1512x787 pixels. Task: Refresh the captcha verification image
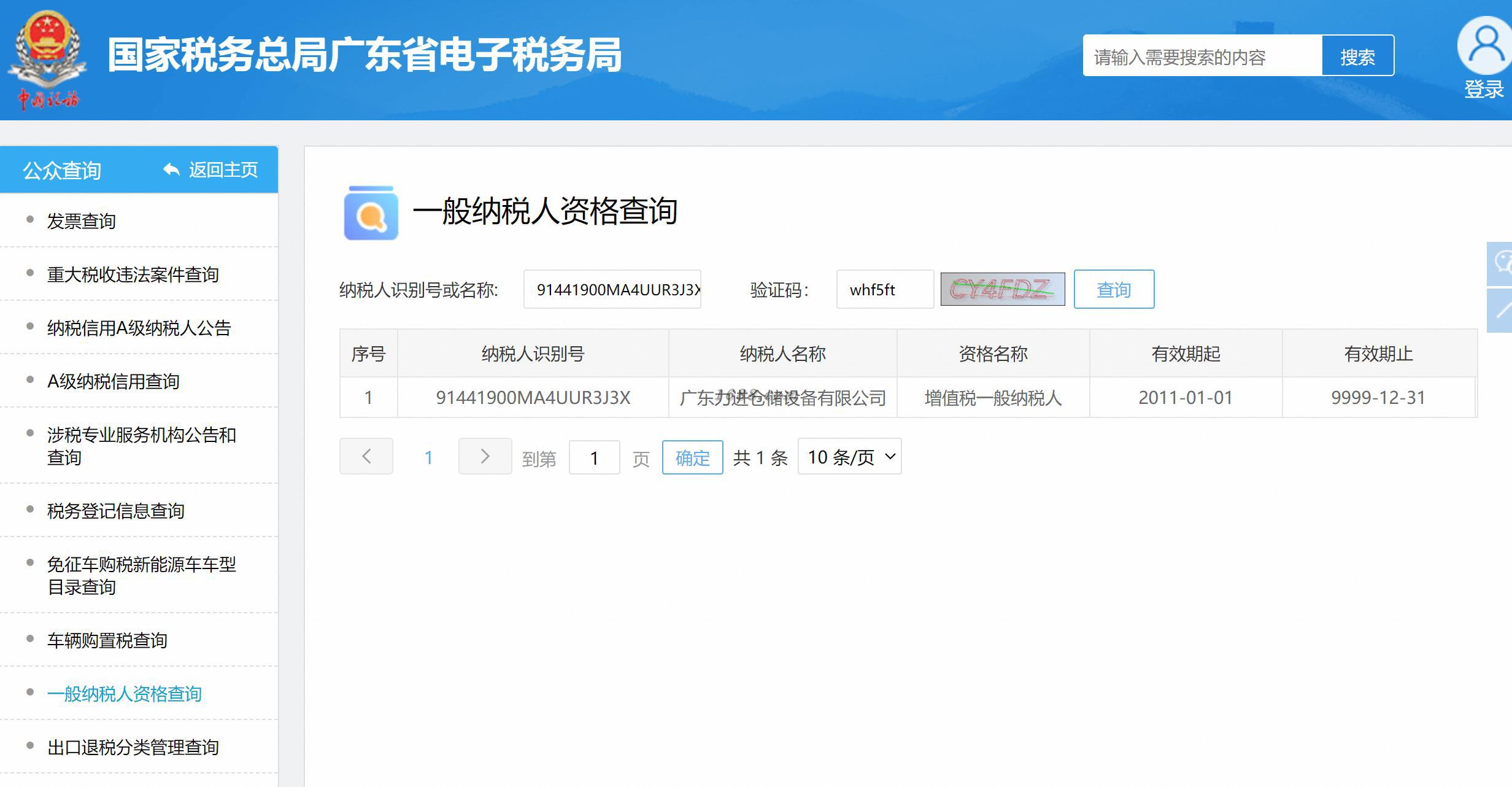click(1002, 289)
